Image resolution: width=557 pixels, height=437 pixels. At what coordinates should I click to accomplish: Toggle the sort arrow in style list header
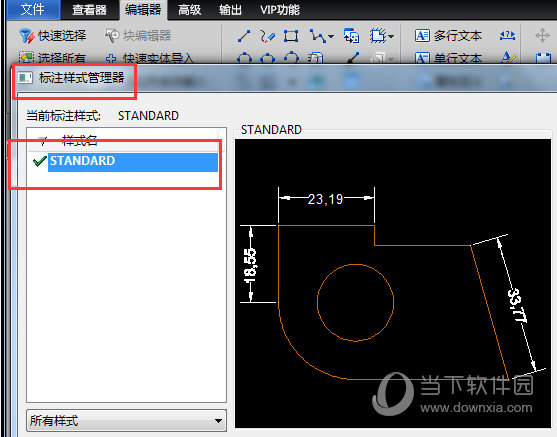43,141
